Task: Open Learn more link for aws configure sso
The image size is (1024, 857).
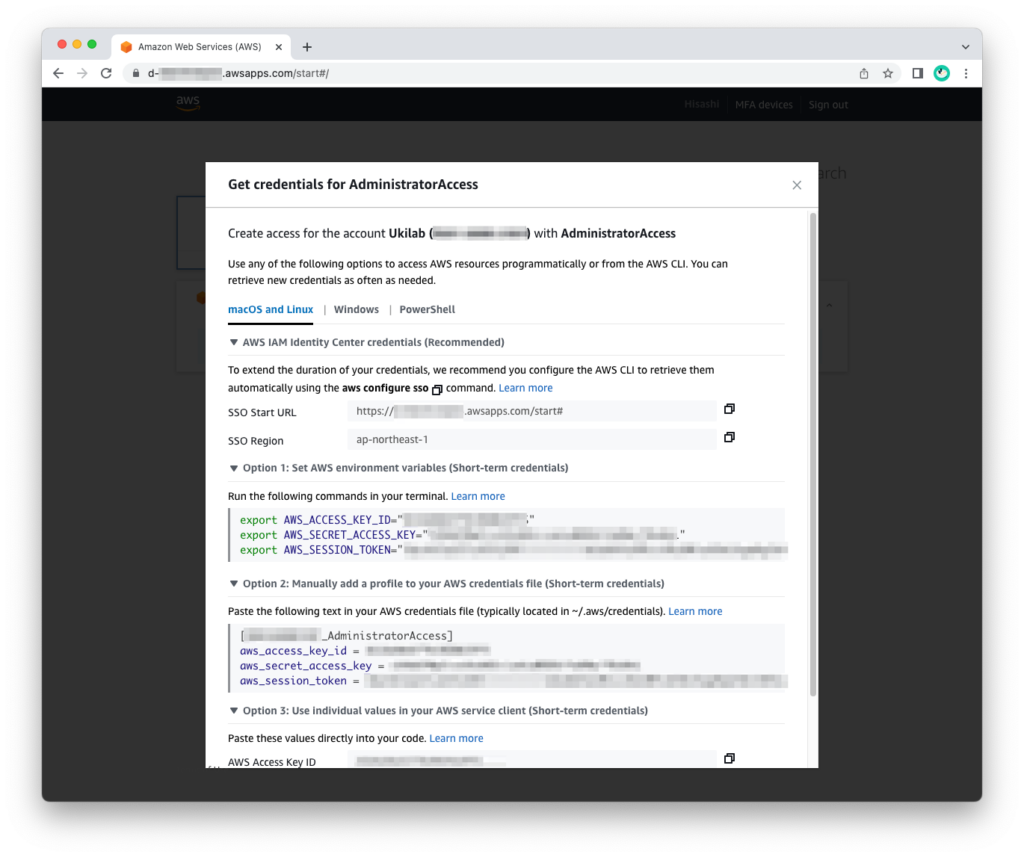Action: (x=526, y=388)
